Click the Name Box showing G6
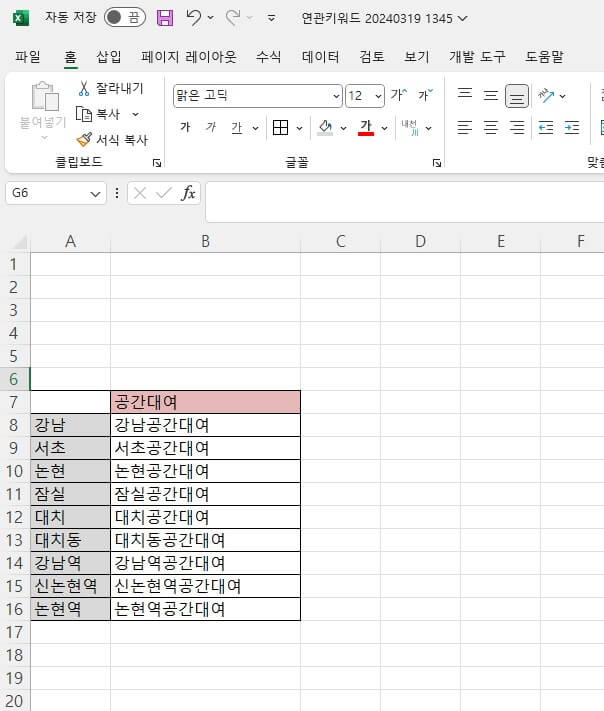This screenshot has width=604, height=711. (56, 193)
